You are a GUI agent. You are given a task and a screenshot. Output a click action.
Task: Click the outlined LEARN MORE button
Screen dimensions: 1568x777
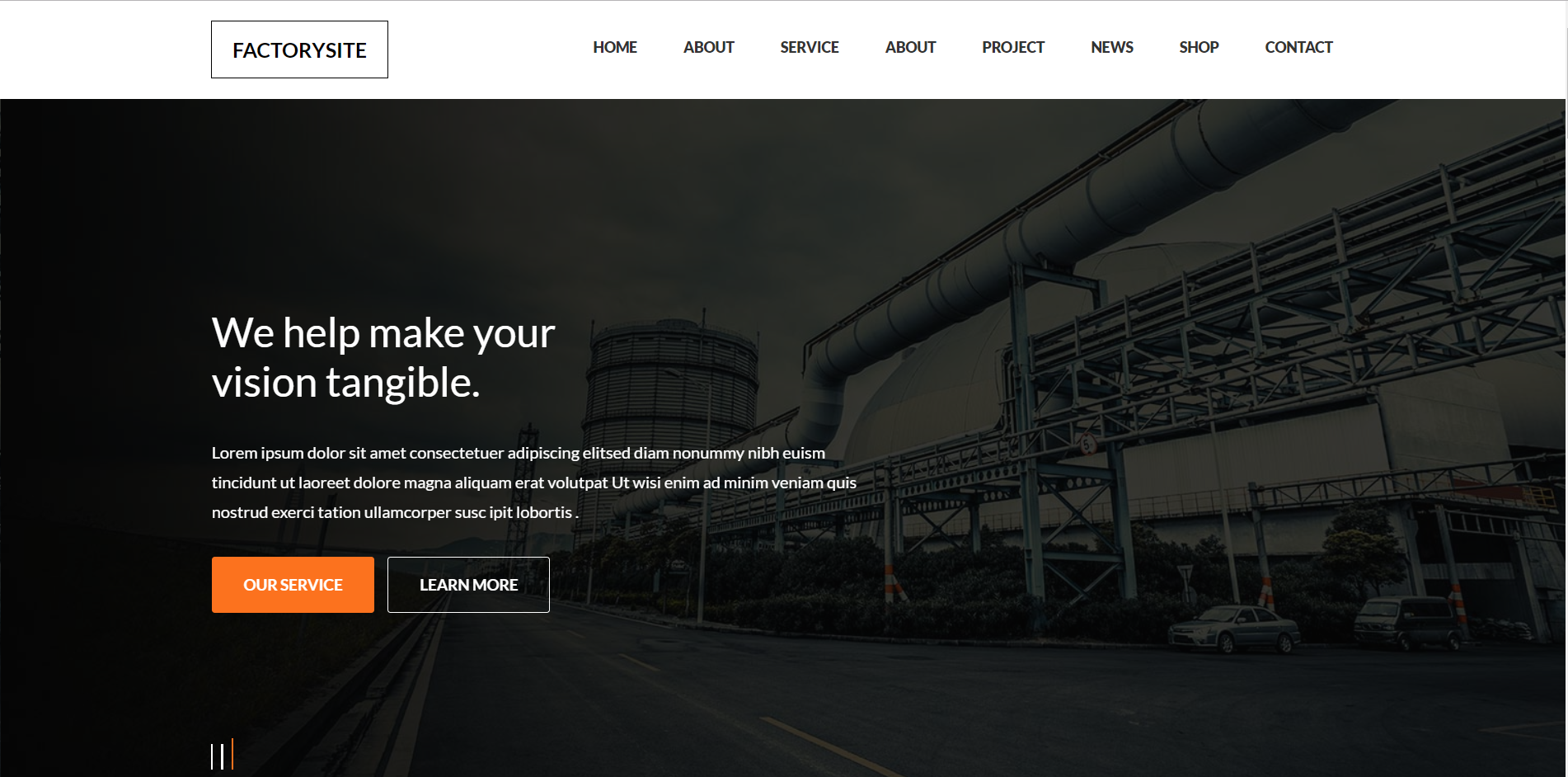click(468, 584)
